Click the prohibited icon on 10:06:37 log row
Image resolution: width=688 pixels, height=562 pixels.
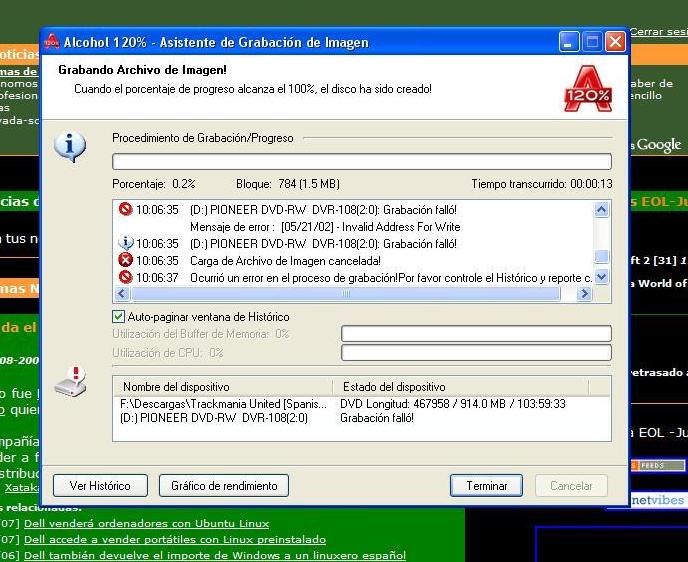tap(125, 277)
